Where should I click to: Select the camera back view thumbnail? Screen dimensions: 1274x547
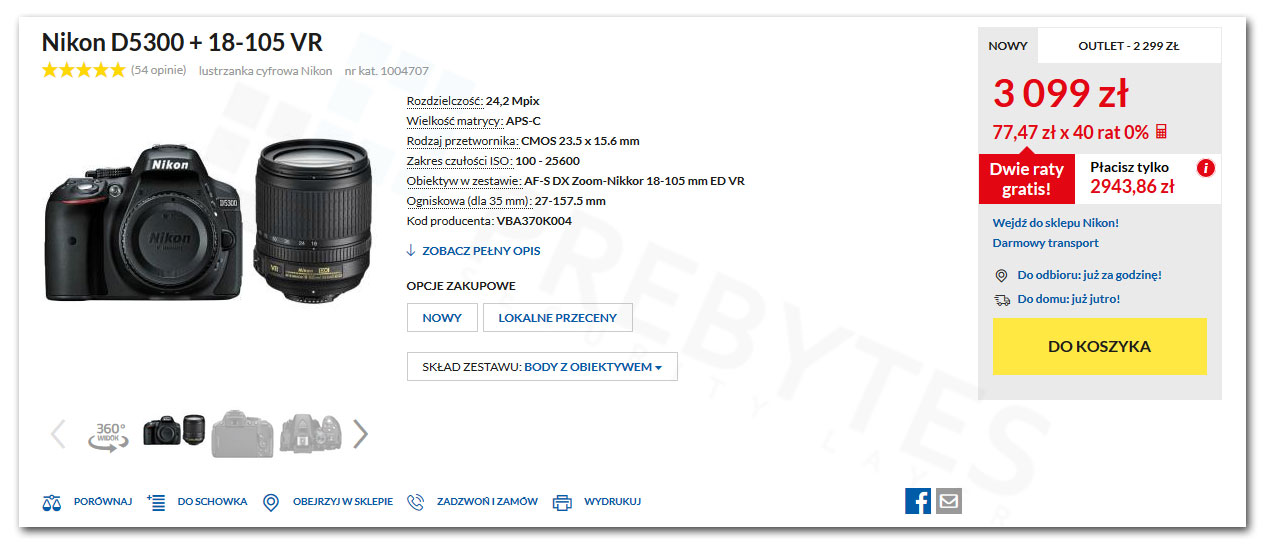242,433
